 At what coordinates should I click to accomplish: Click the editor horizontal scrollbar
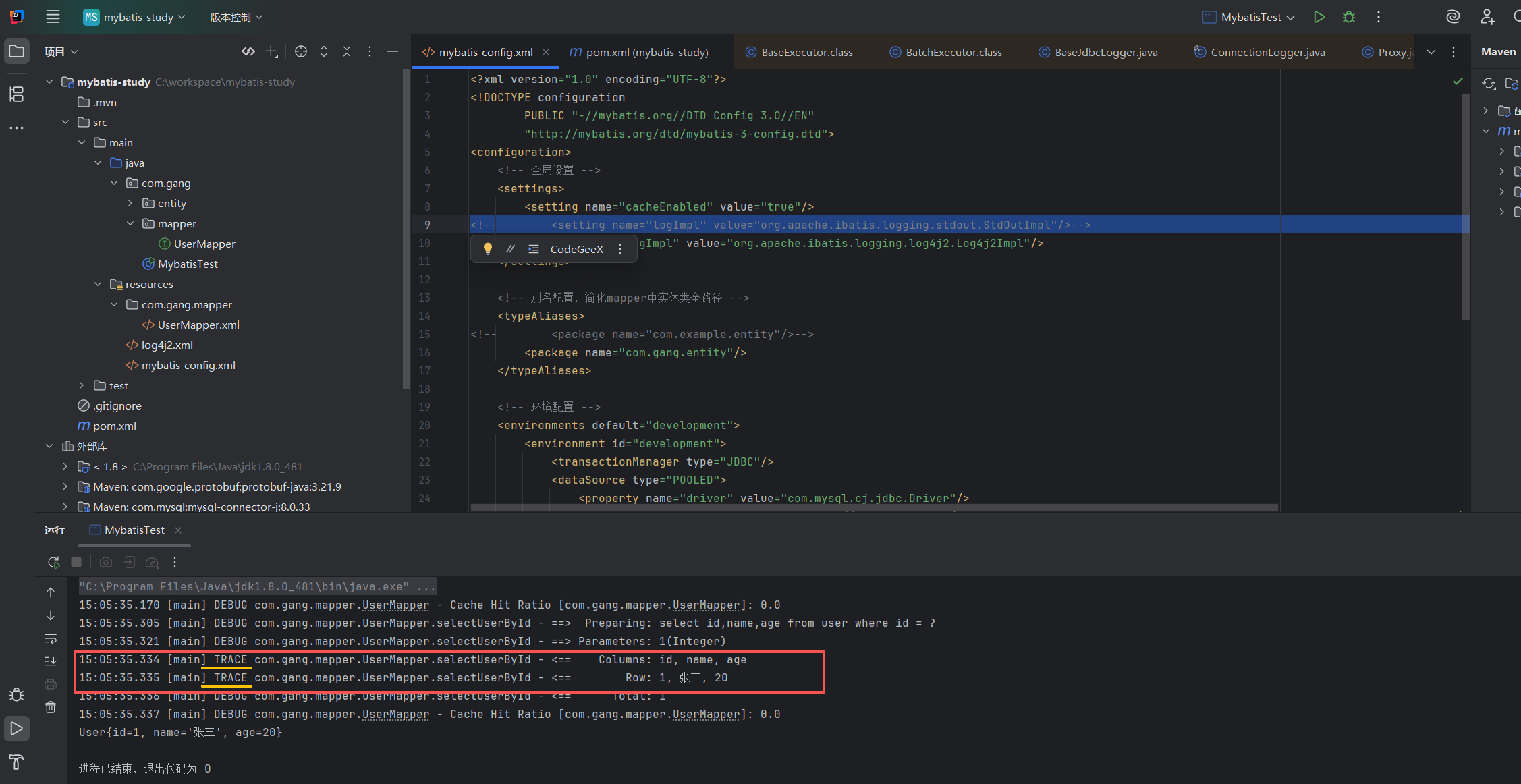tap(874, 507)
